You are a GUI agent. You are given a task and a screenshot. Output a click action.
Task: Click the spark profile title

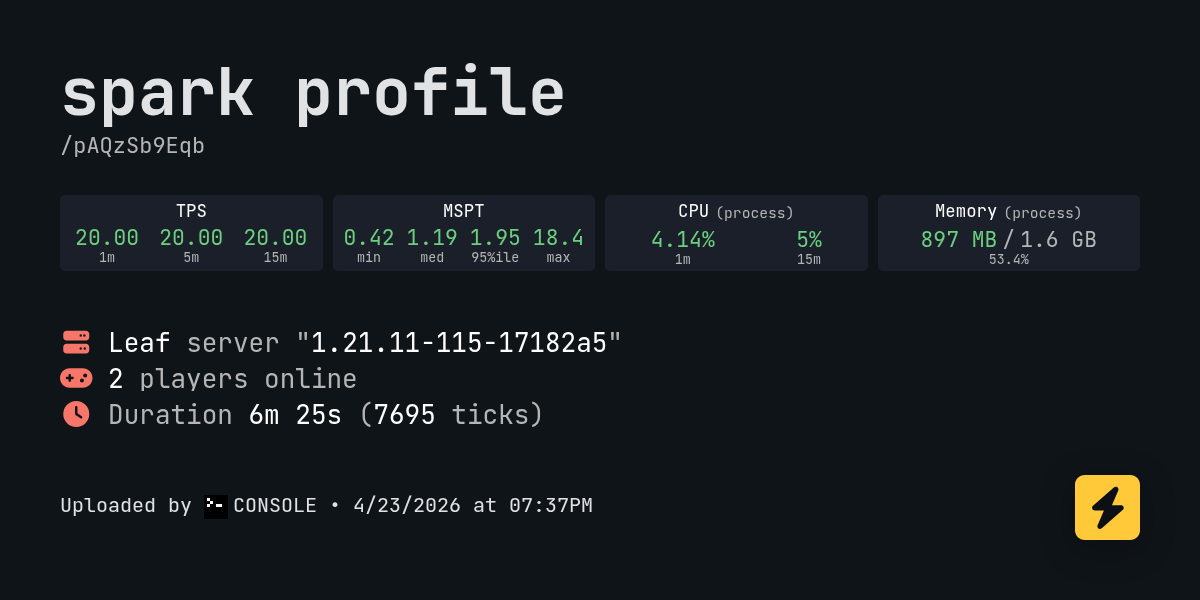(x=313, y=94)
